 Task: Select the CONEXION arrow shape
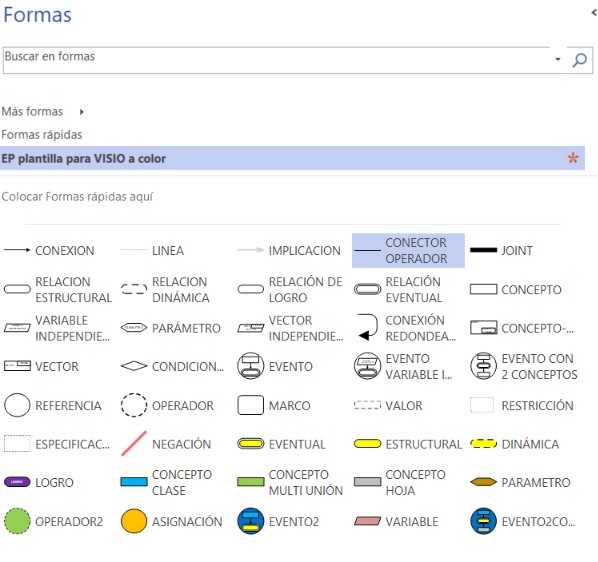[49, 250]
